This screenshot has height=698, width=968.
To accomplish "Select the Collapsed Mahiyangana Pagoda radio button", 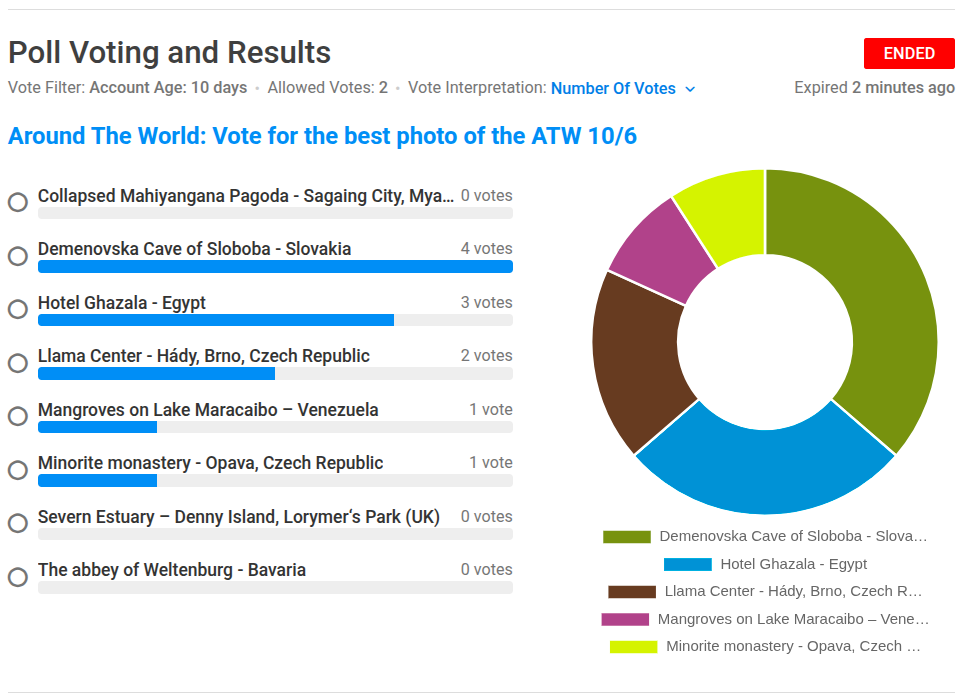I will (18, 202).
